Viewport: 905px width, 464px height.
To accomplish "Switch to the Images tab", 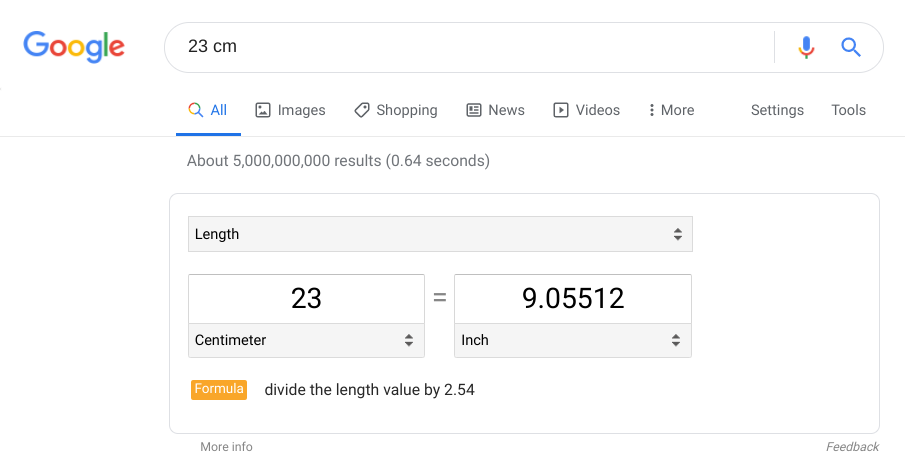I will (x=290, y=110).
